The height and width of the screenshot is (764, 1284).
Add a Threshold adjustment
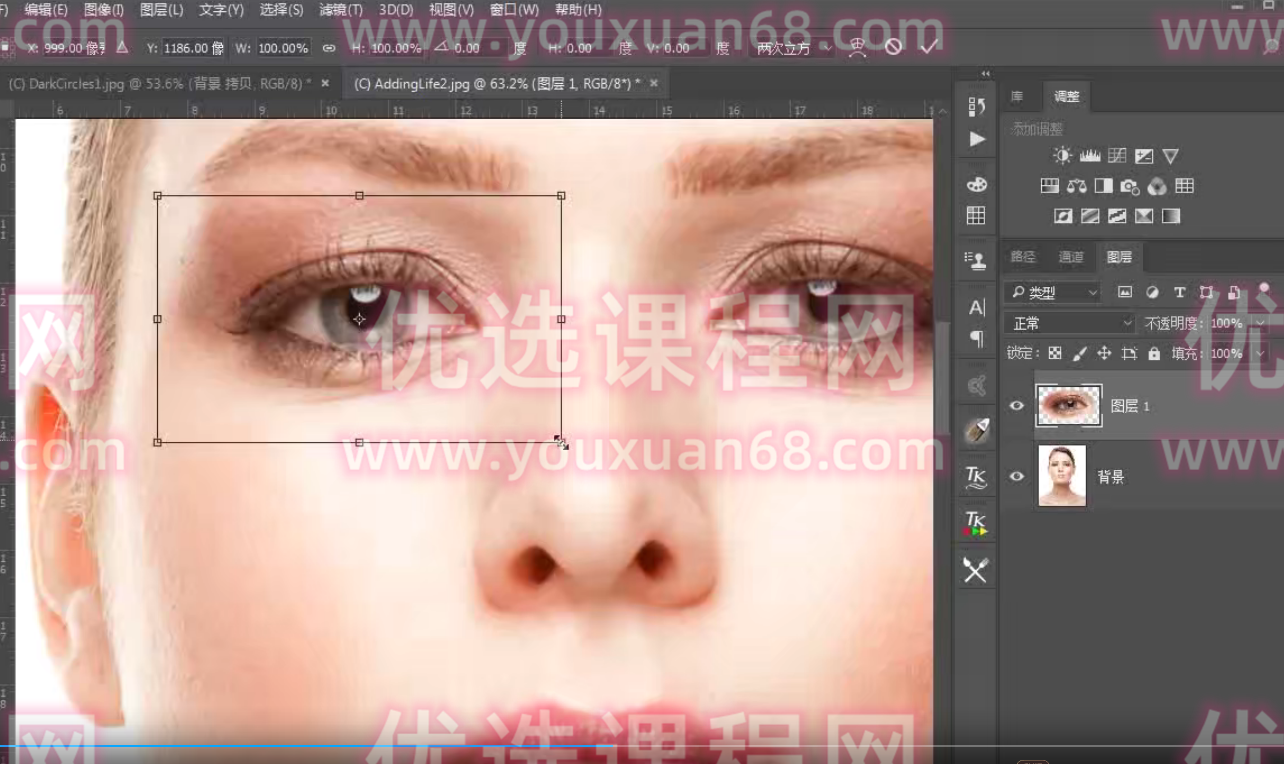click(1117, 216)
